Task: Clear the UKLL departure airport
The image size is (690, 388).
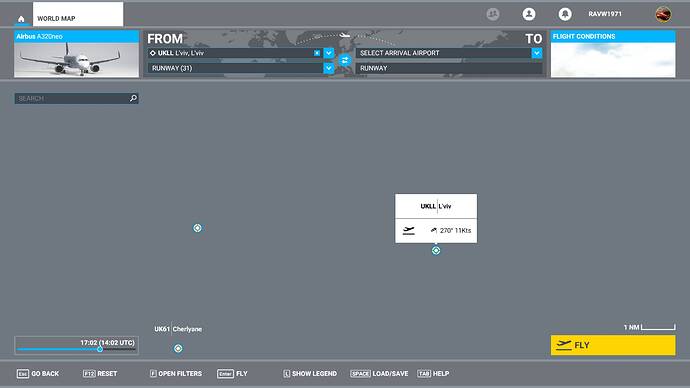Action: [317, 53]
